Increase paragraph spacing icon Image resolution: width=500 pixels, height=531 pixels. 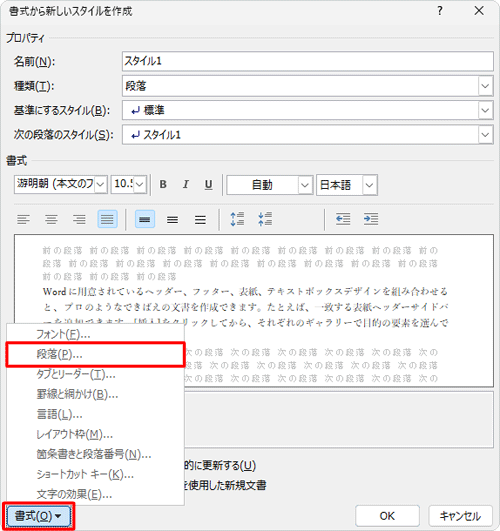pyautogui.click(x=237, y=219)
